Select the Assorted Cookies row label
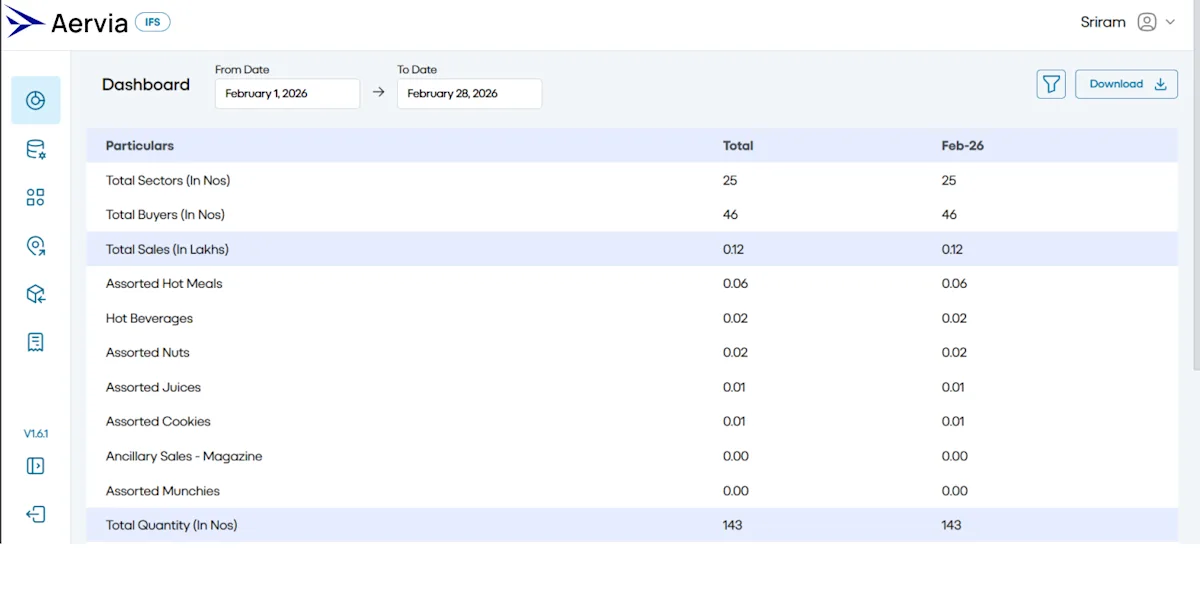1200x602 pixels. point(158,422)
